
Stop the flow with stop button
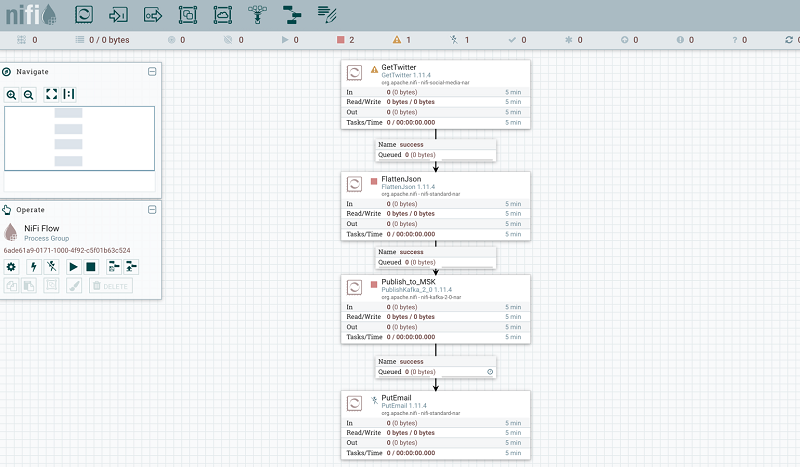[91, 266]
